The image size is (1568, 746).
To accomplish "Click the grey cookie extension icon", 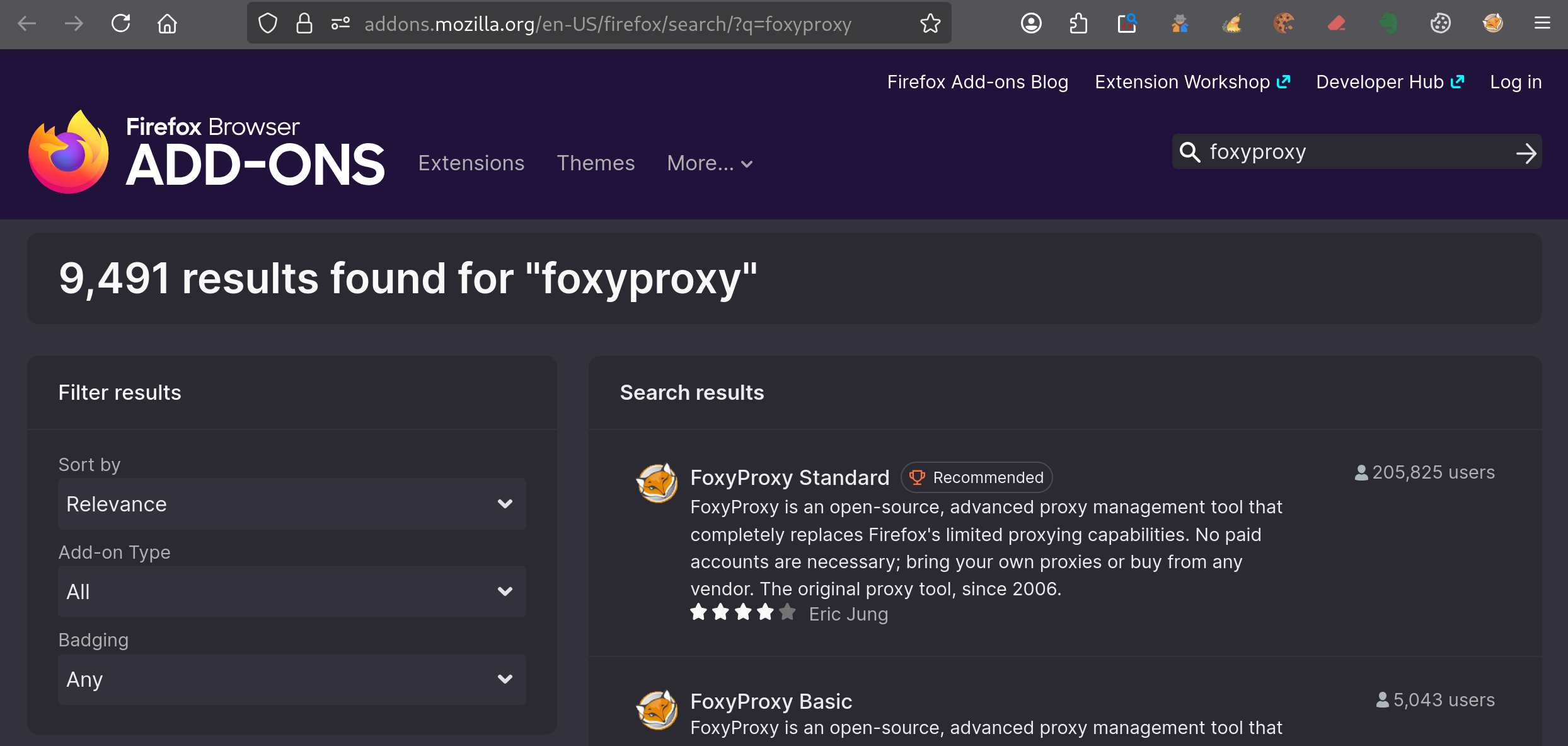I will coord(1441,24).
